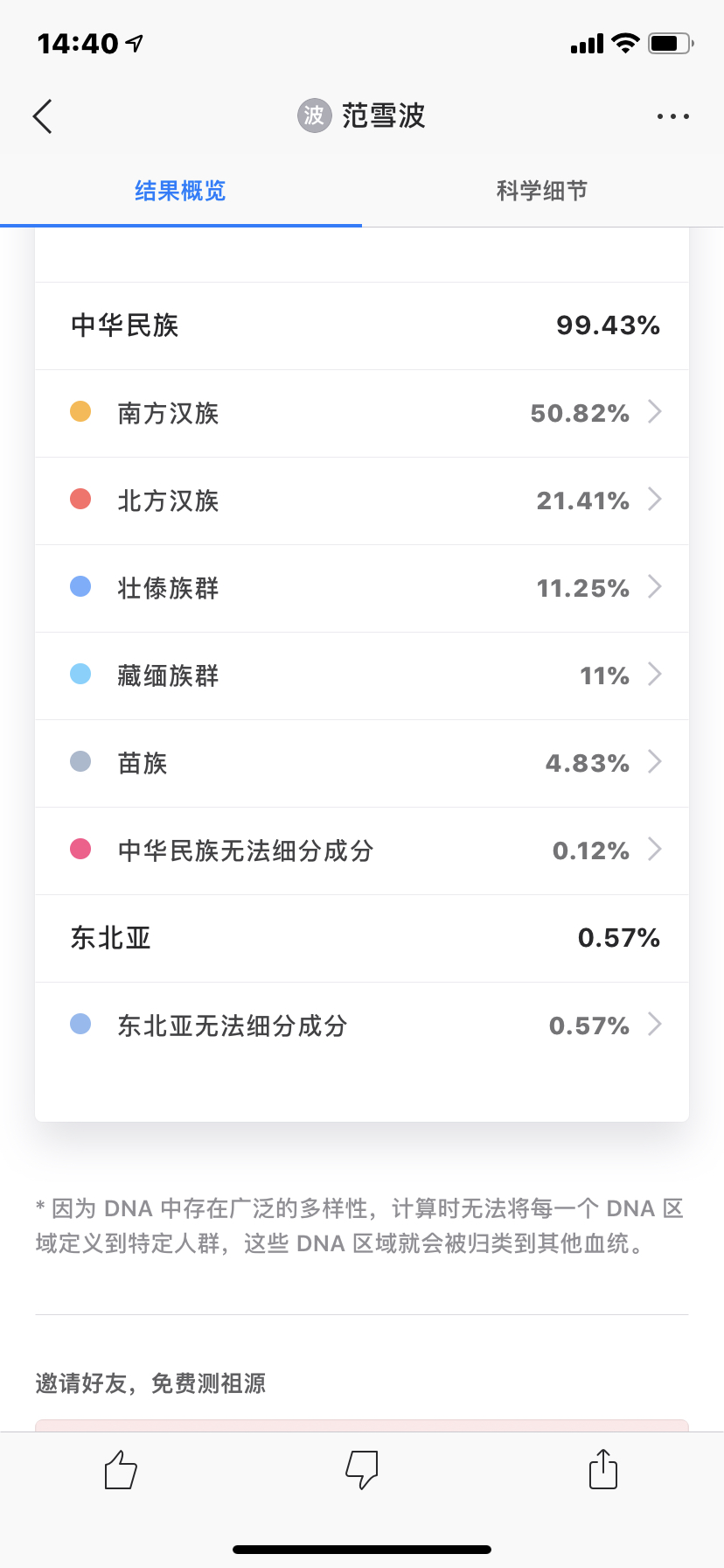
Task: Click the orange 南方汉族 color dot
Action: point(80,412)
